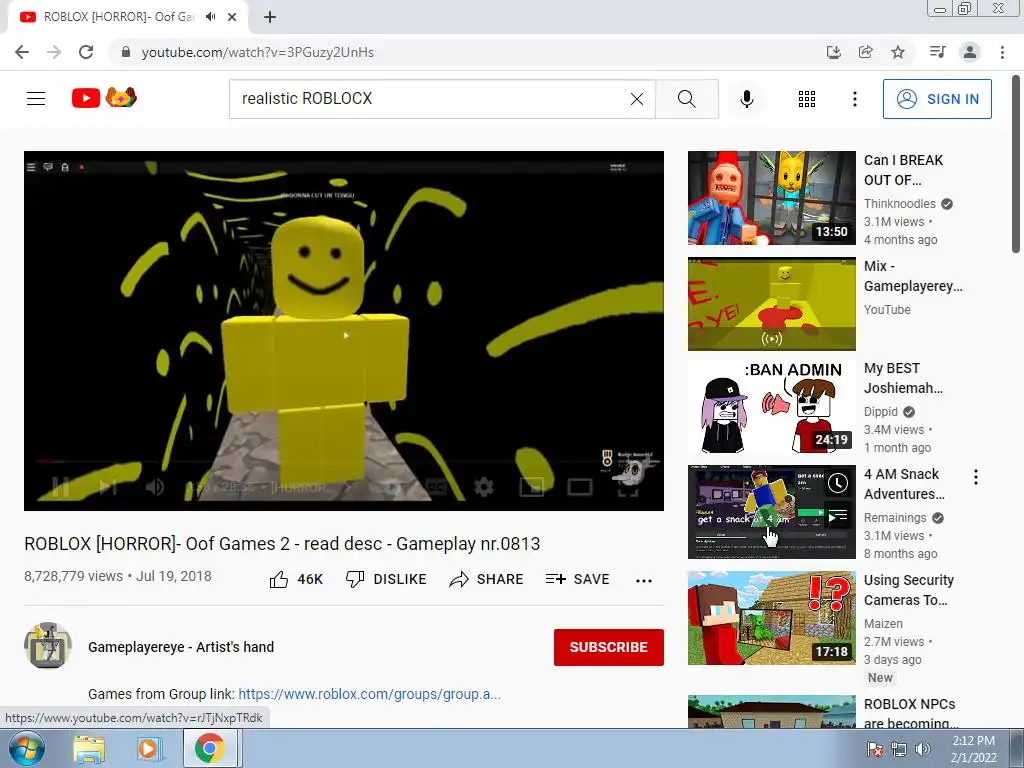Screen dimensions: 1024x768
Task: Open the YouTube settings three-dot menu
Action: (x=854, y=99)
